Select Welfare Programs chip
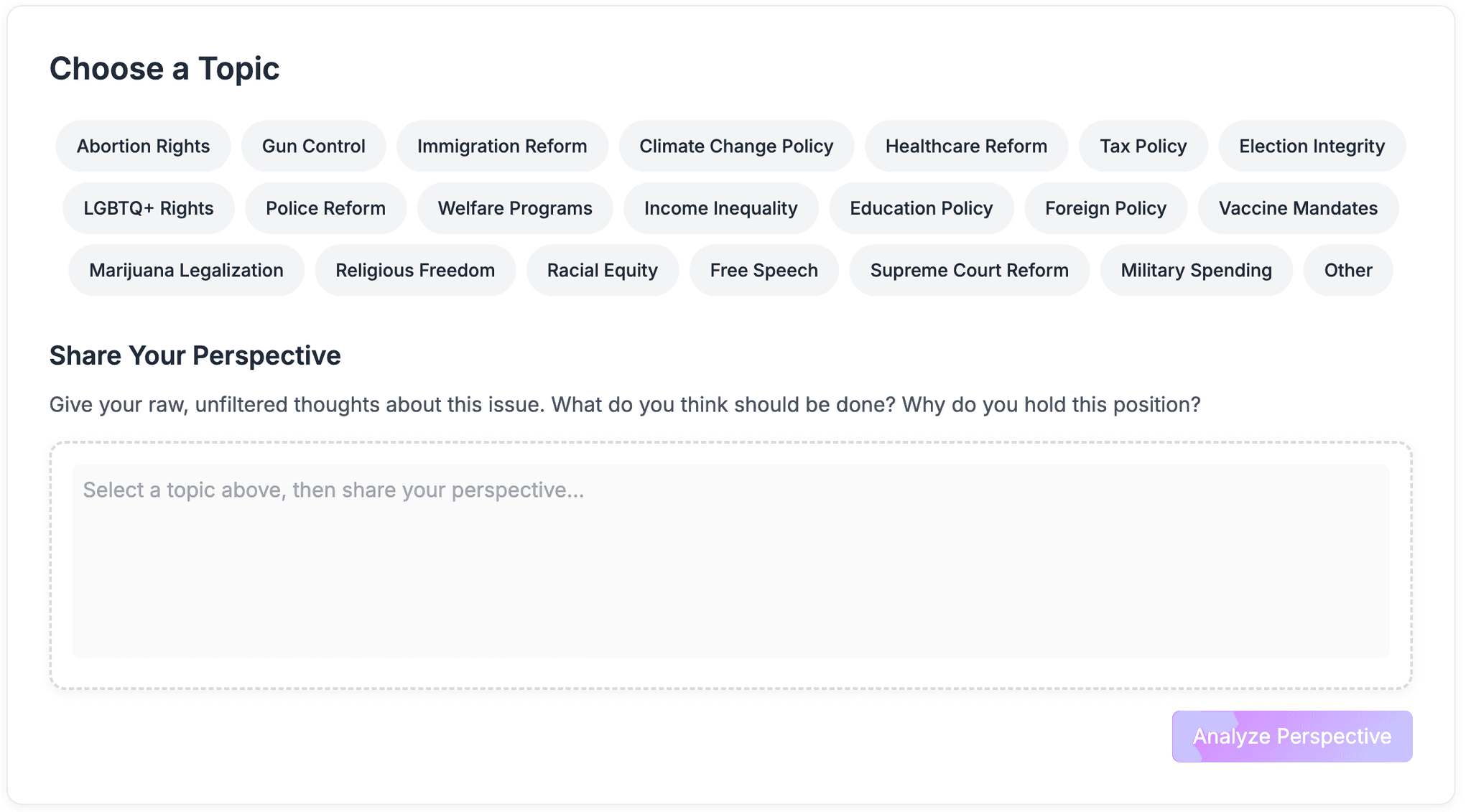 [515, 208]
